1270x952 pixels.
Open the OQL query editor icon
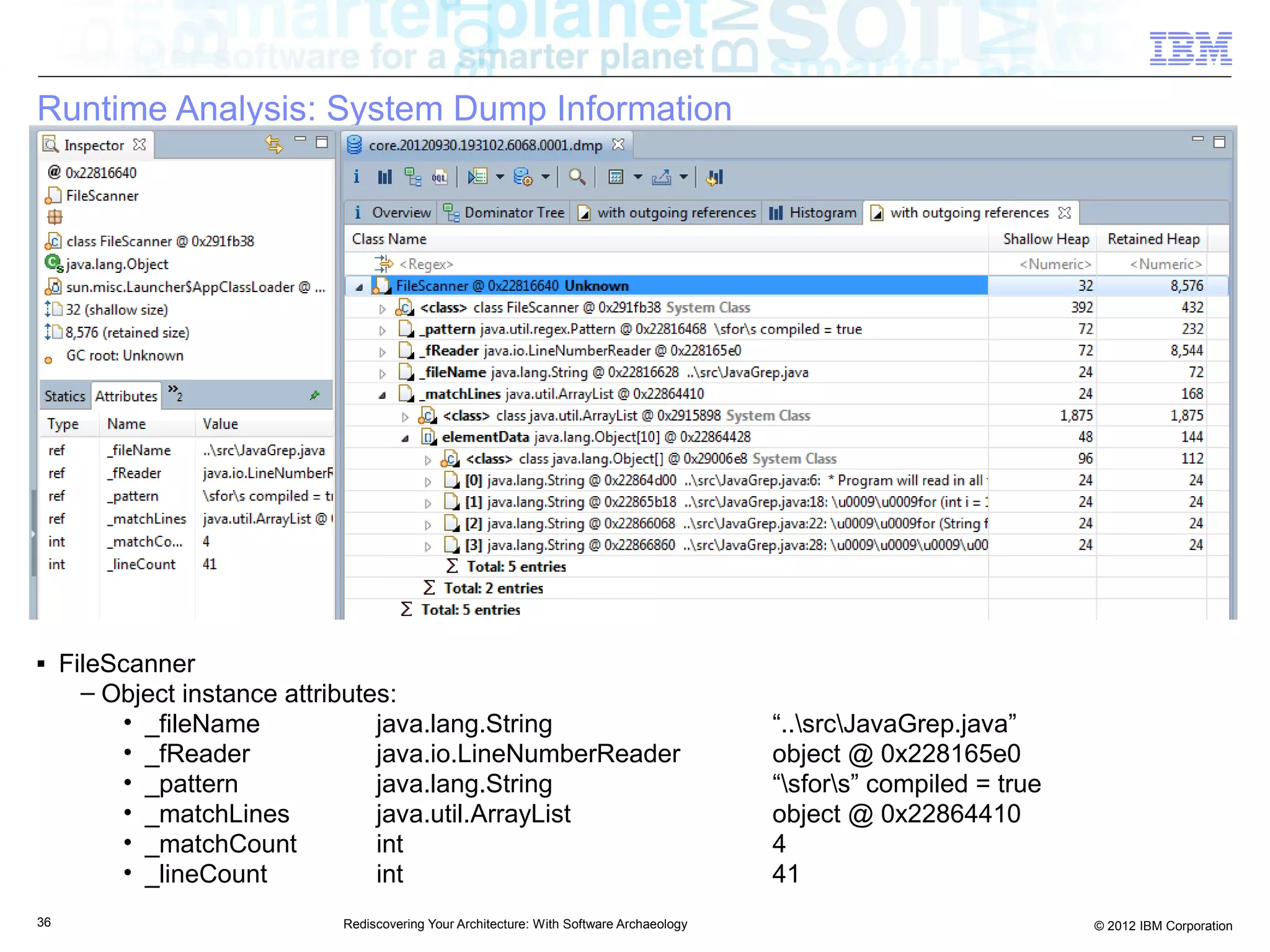(x=440, y=177)
